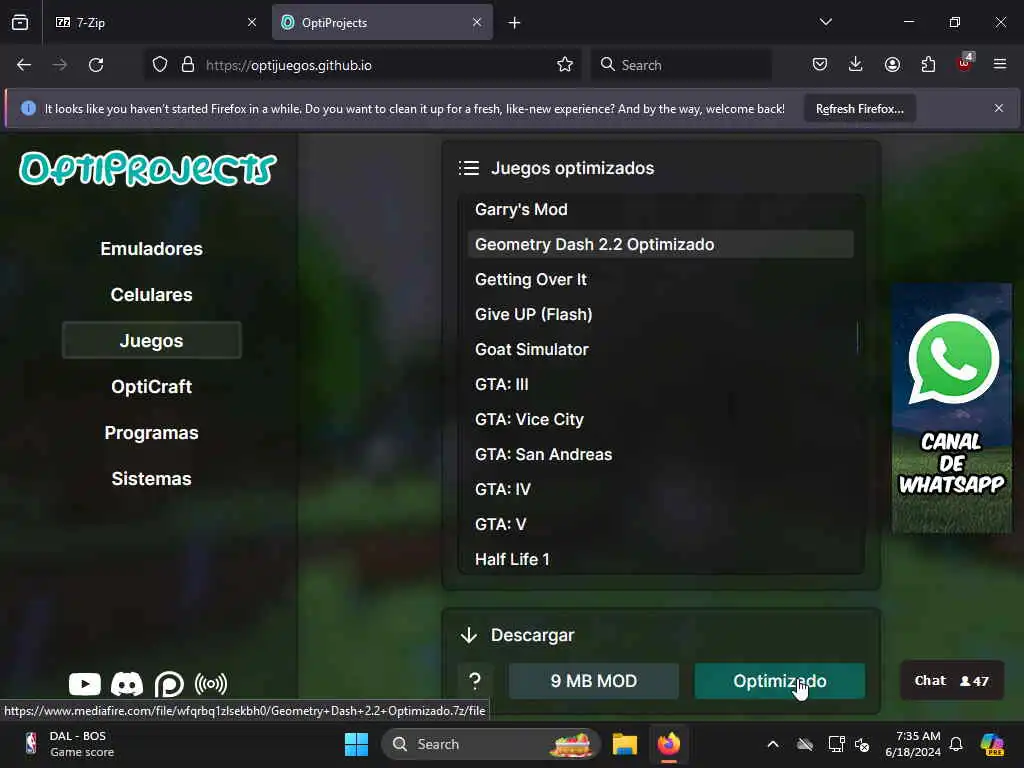Screen dimensions: 1024x768
Task: Open the Firefox downloads panel
Action: [x=856, y=65]
